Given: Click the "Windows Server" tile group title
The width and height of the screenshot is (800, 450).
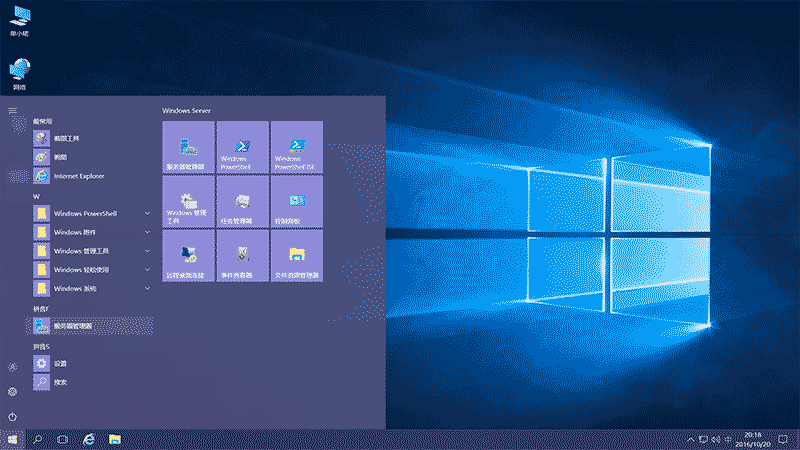Looking at the screenshot, I should 186,110.
